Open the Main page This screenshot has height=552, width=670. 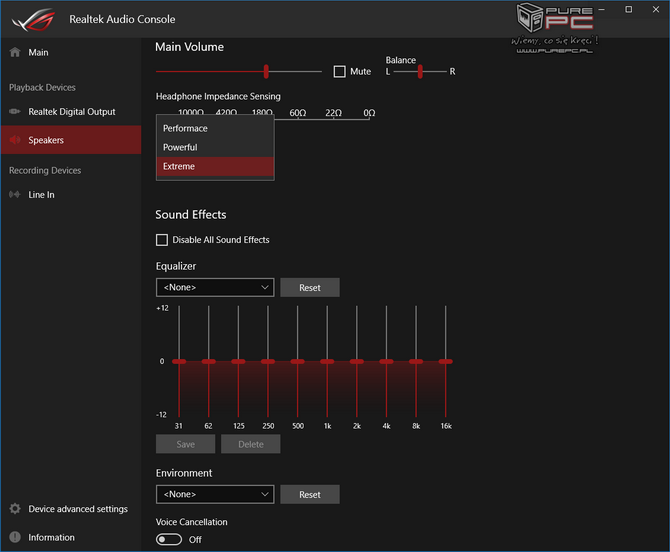click(71, 52)
